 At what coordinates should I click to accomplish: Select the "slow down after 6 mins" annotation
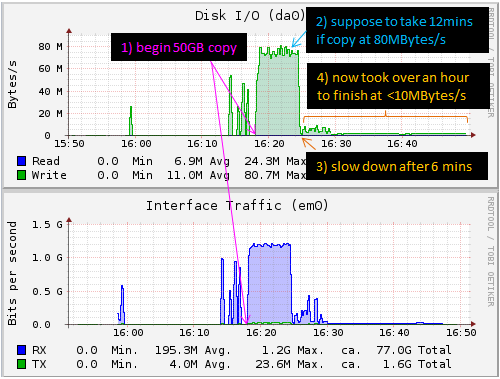point(397,166)
